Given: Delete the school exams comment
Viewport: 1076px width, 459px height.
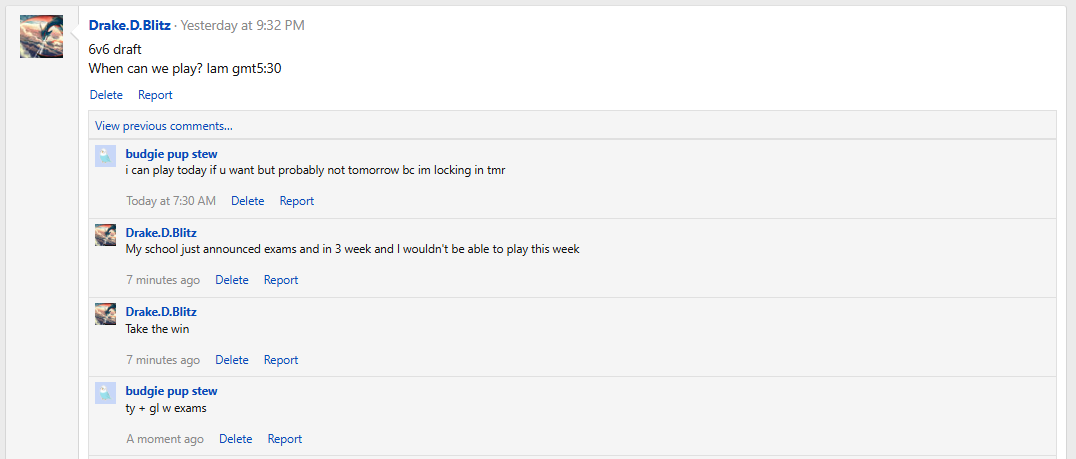Looking at the screenshot, I should [x=231, y=280].
